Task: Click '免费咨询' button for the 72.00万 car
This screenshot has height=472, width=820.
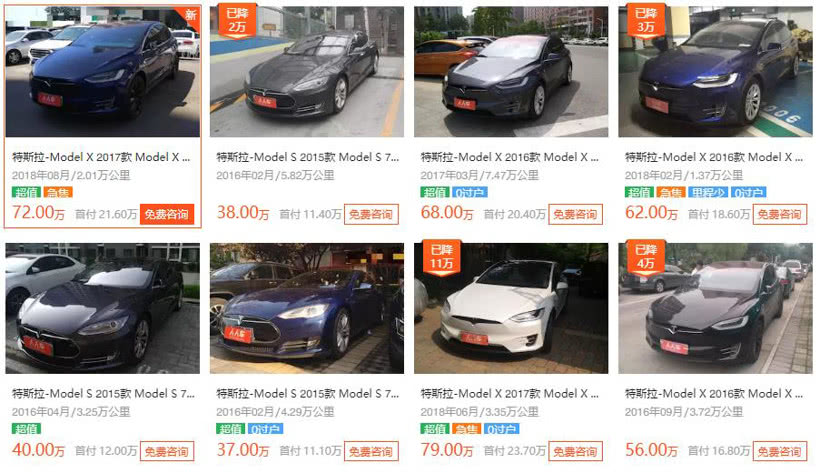Action: pos(167,214)
